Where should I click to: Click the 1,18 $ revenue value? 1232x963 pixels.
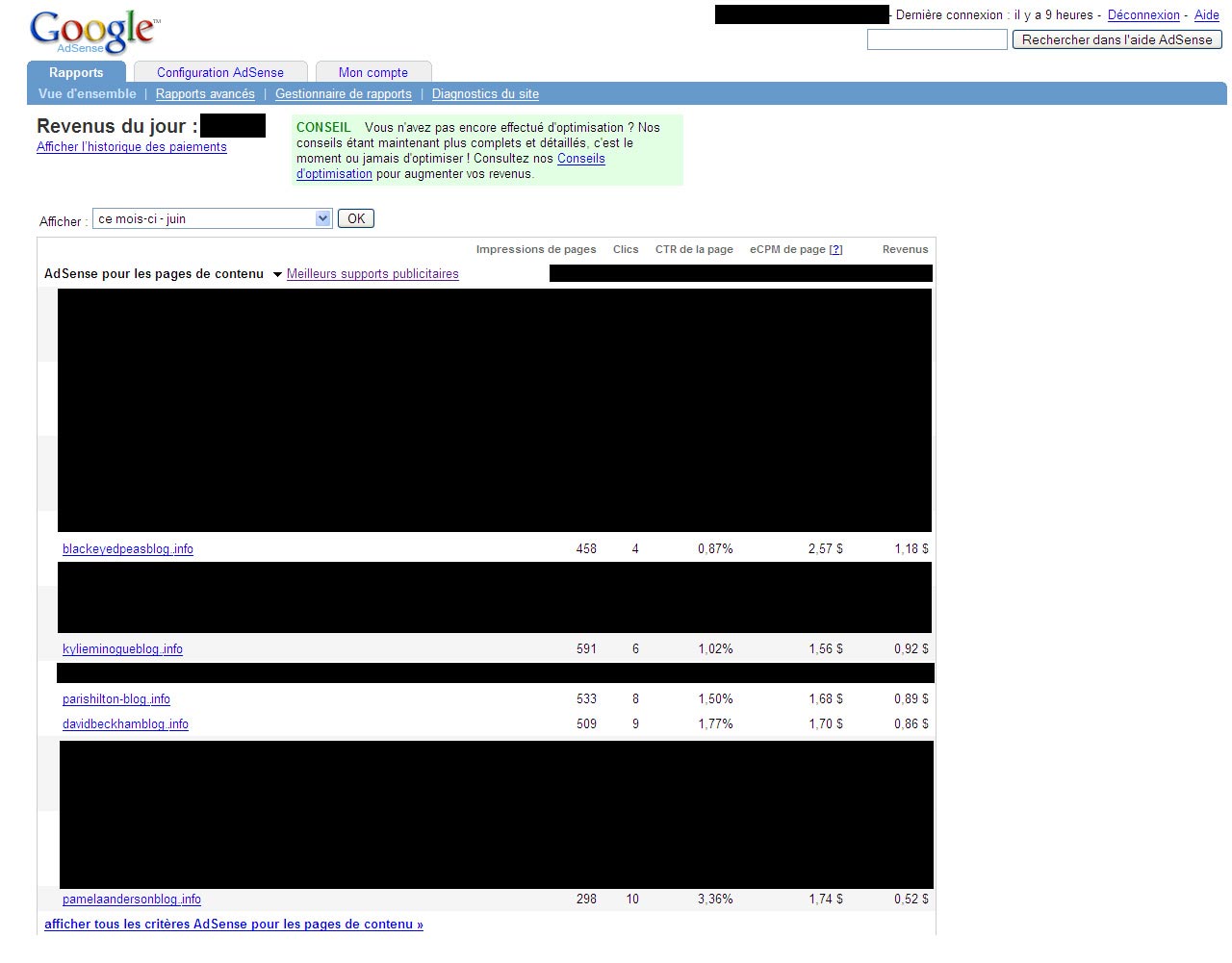coord(911,548)
